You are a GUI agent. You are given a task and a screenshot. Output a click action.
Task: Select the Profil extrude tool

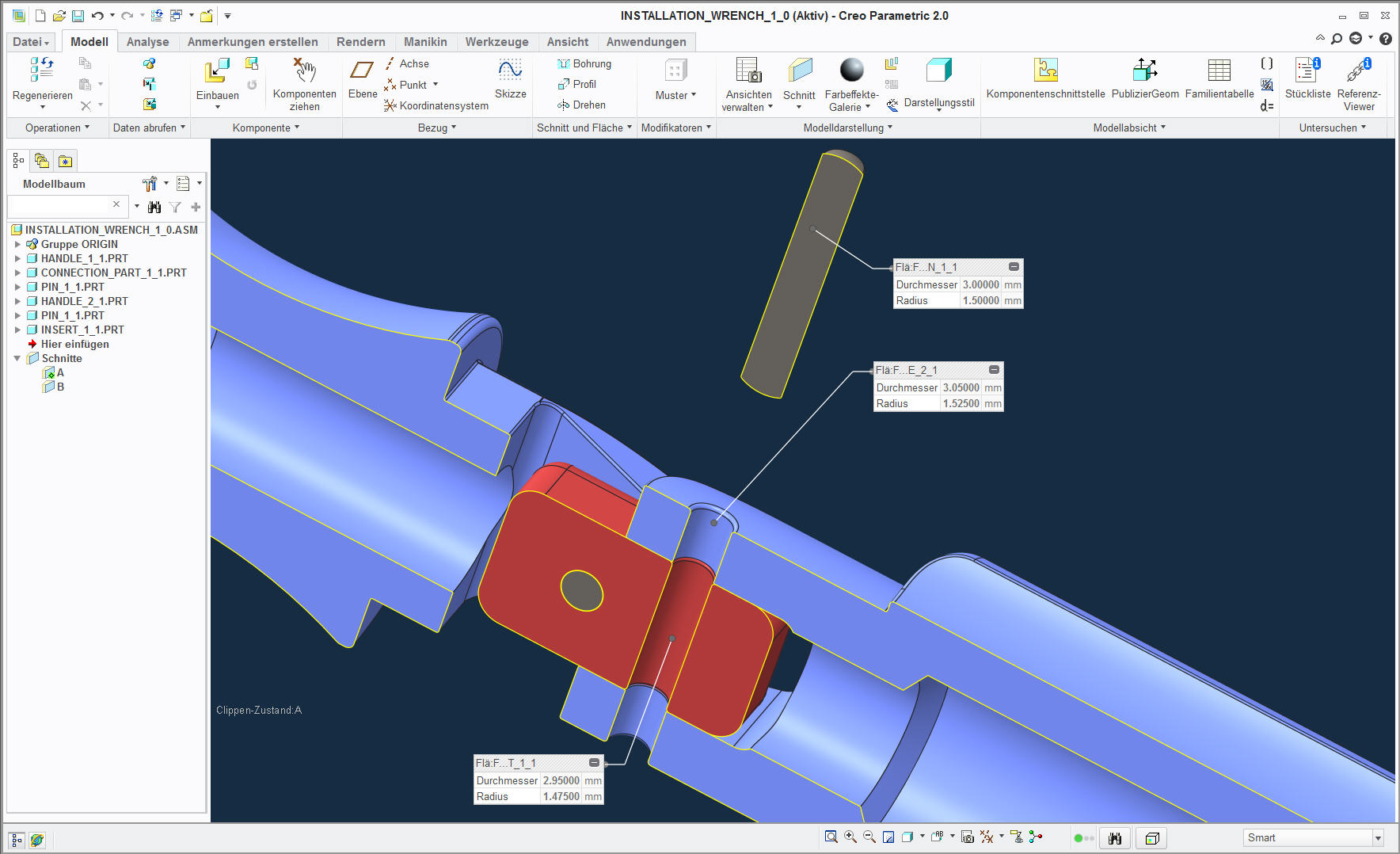[x=577, y=84]
